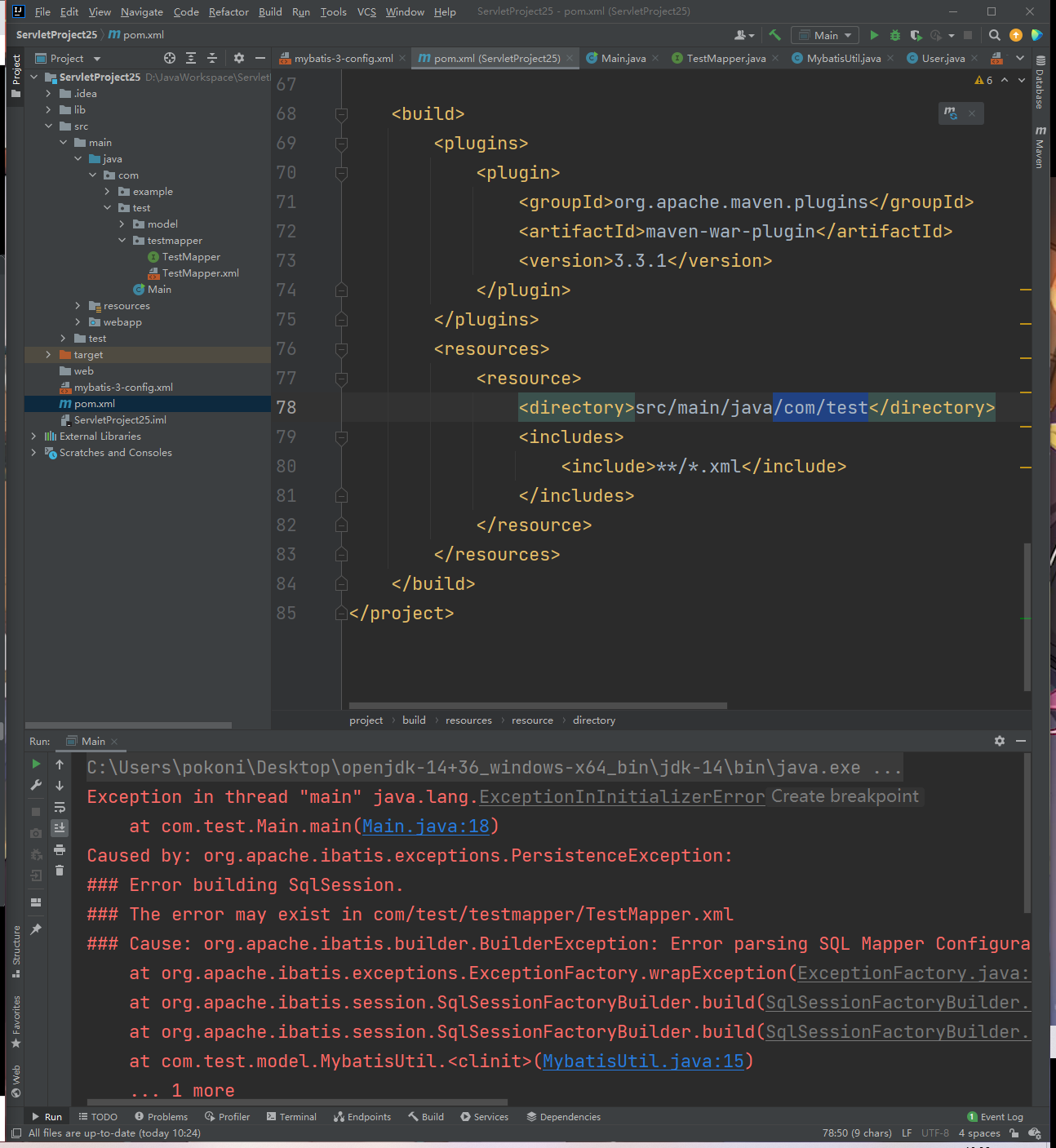Switch to TestMapper.java tab
Image resolution: width=1056 pixels, height=1148 pixels.
[x=725, y=58]
